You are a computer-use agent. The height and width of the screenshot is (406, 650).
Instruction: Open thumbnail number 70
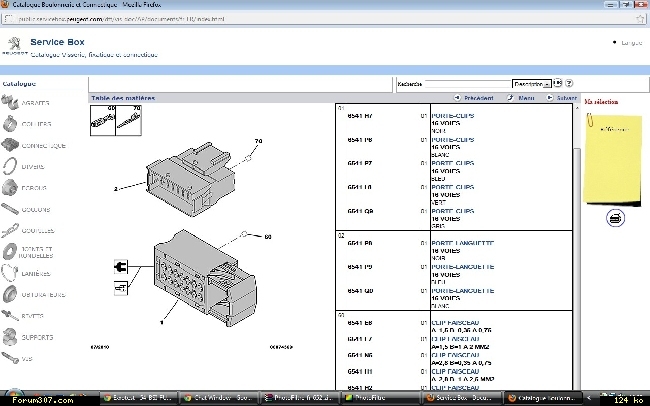(x=129, y=120)
